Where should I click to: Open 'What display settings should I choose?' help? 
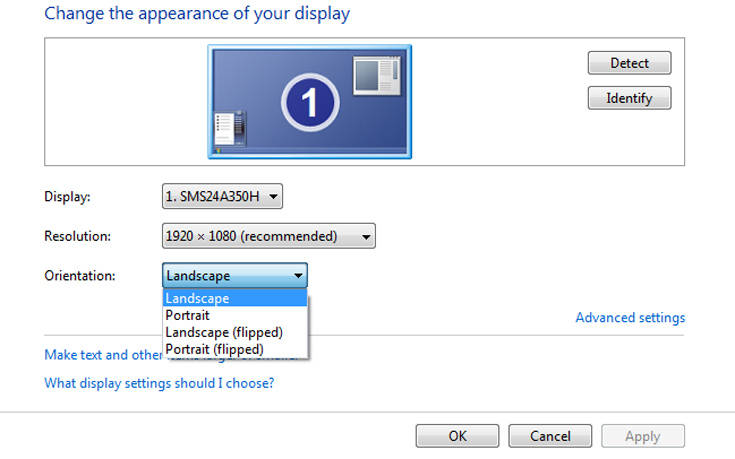[x=159, y=383]
